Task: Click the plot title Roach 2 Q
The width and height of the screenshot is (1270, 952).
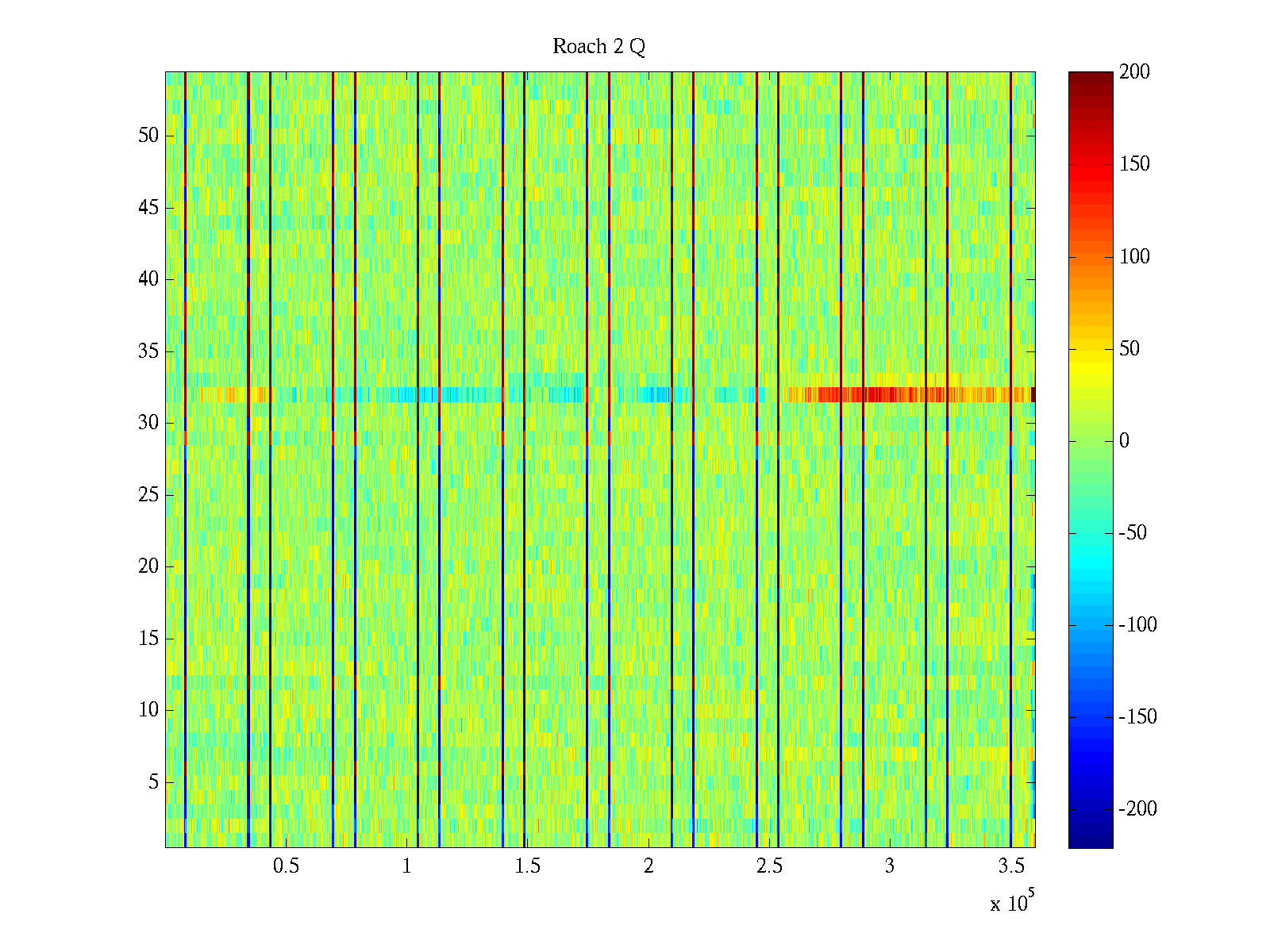Action: pos(598,47)
